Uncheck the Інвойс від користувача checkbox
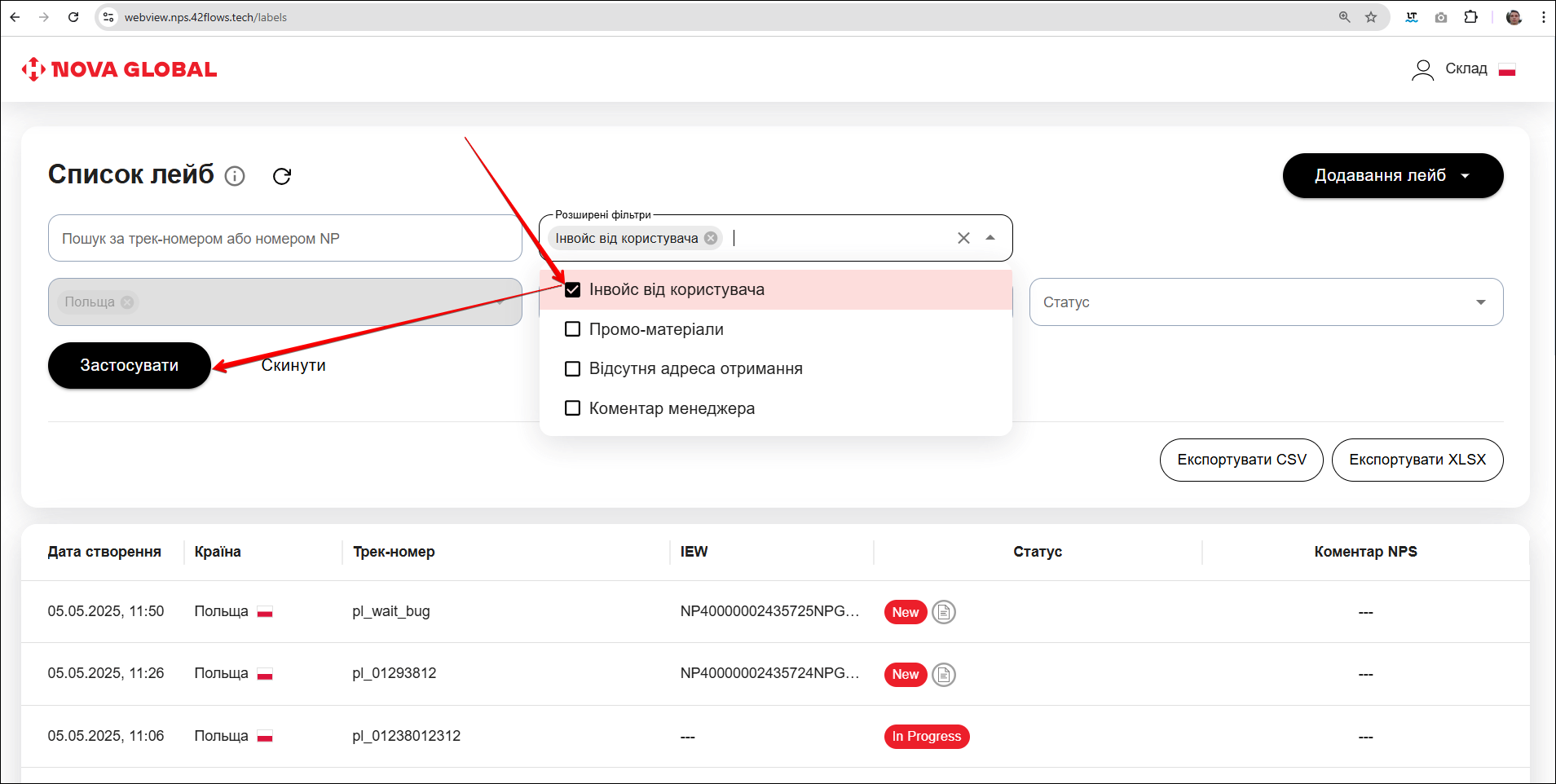The width and height of the screenshot is (1556, 784). (x=573, y=290)
